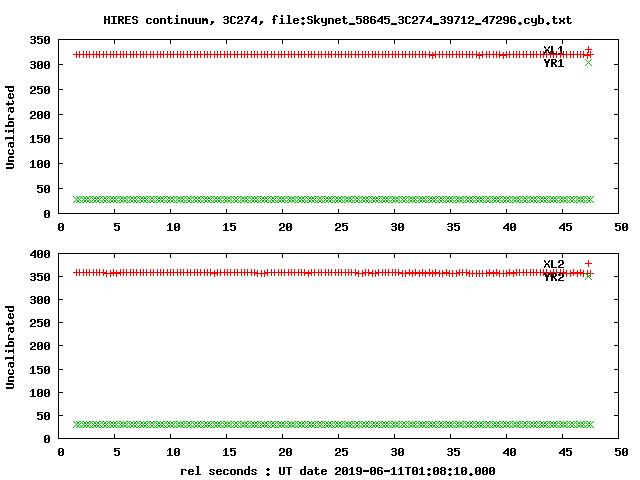Viewport: 640px width, 480px height.
Task: Click the x-axis tick 35 under top plot
Action: coord(453,227)
